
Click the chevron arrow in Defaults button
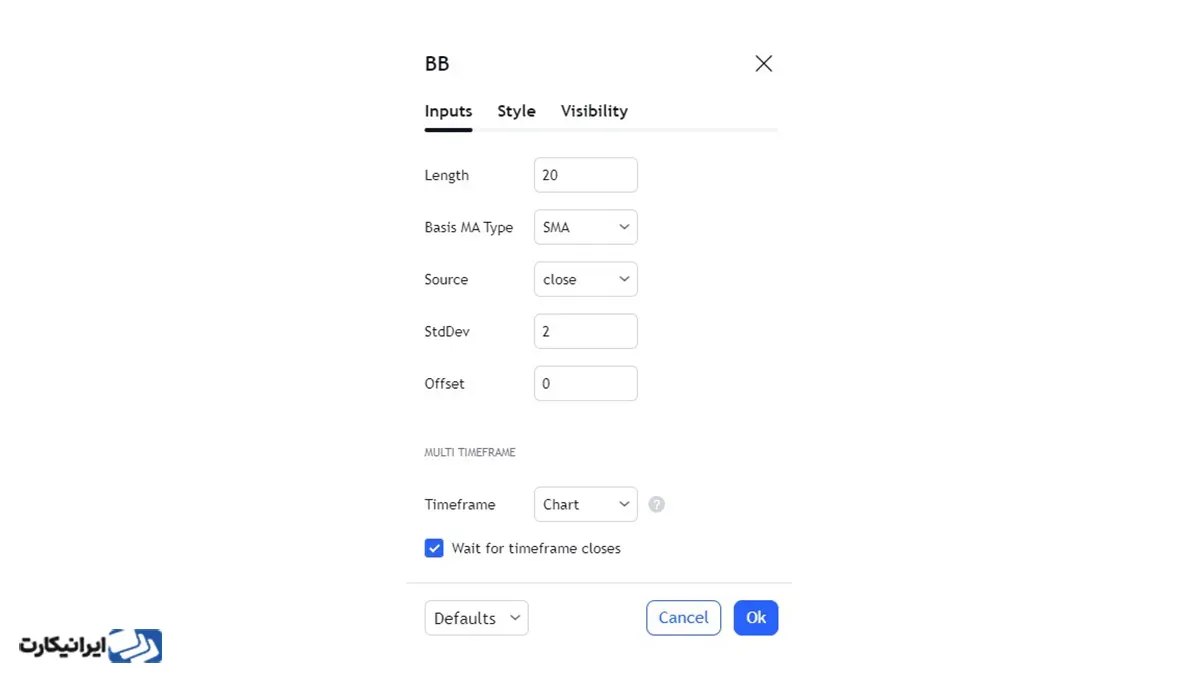click(515, 618)
